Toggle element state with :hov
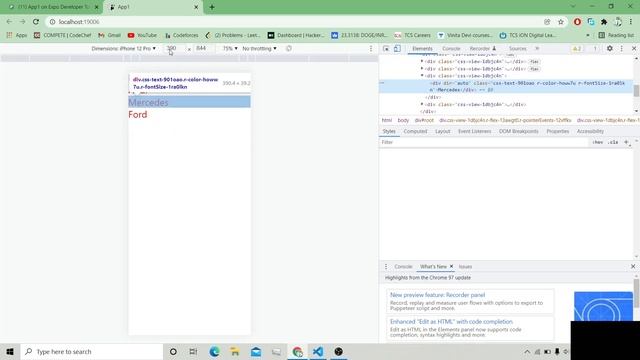The width and height of the screenshot is (640, 360). click(598, 142)
